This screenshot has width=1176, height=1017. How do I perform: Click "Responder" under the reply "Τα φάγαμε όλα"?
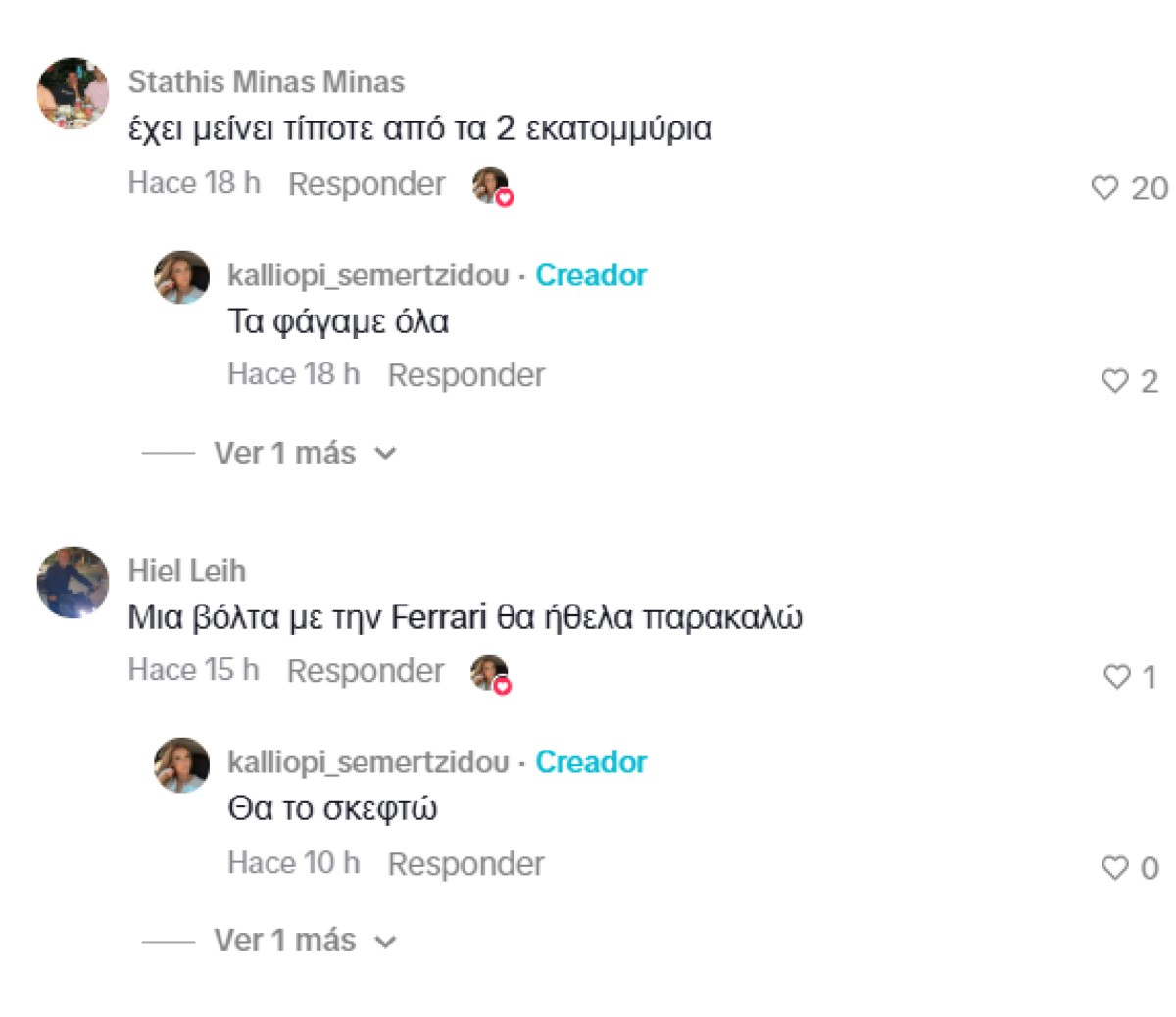click(x=466, y=374)
